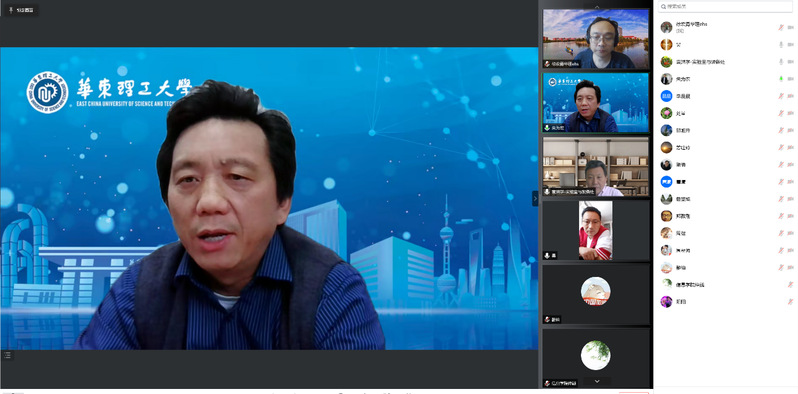The width and height of the screenshot is (798, 394).
Task: Select the thumbnail of the man wearing headphones
Action: click(x=595, y=39)
